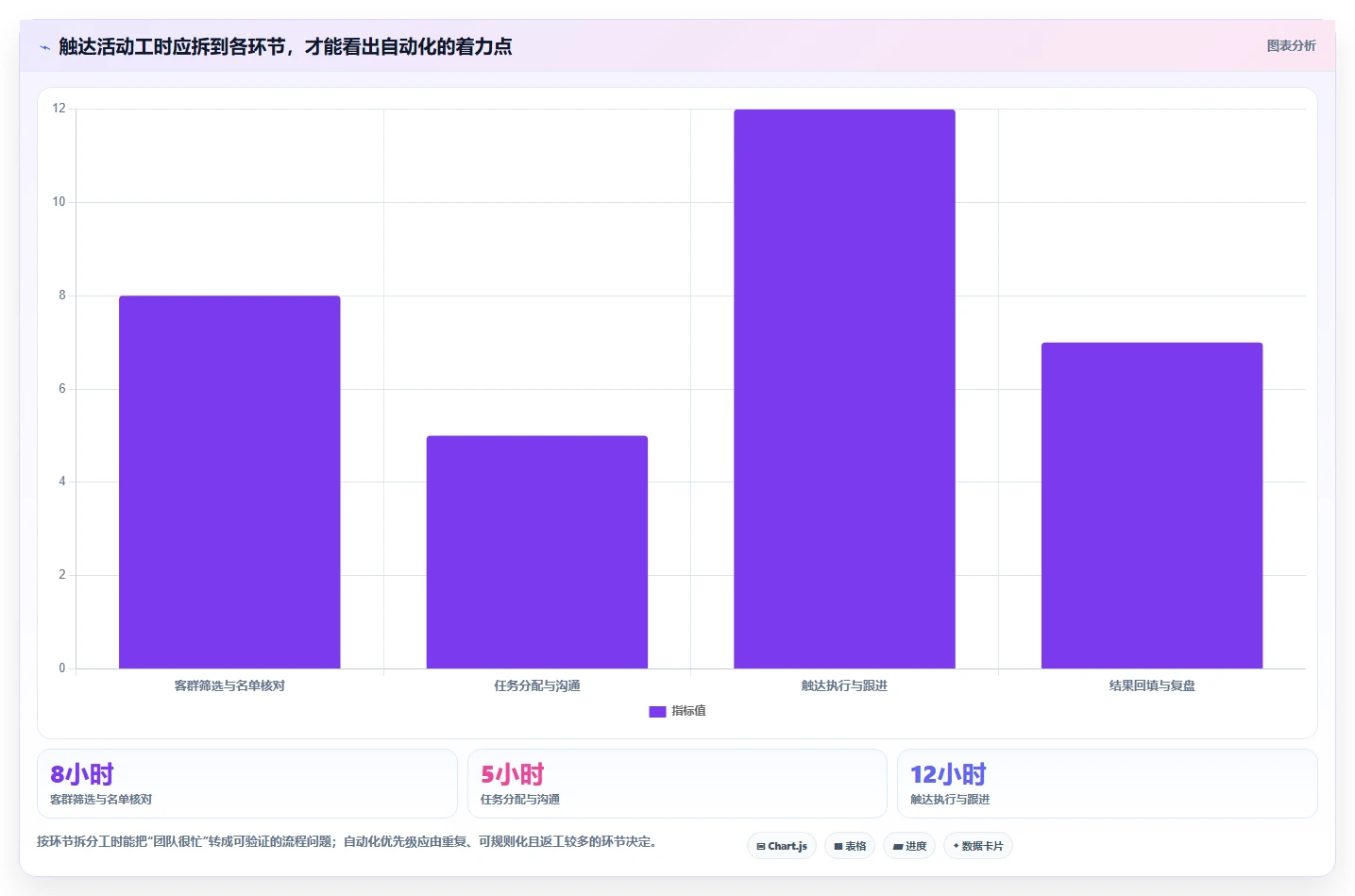This screenshot has height=896, width=1355.
Task: Click the sparkle icon in 数据卡片 chip
Action: (x=956, y=846)
